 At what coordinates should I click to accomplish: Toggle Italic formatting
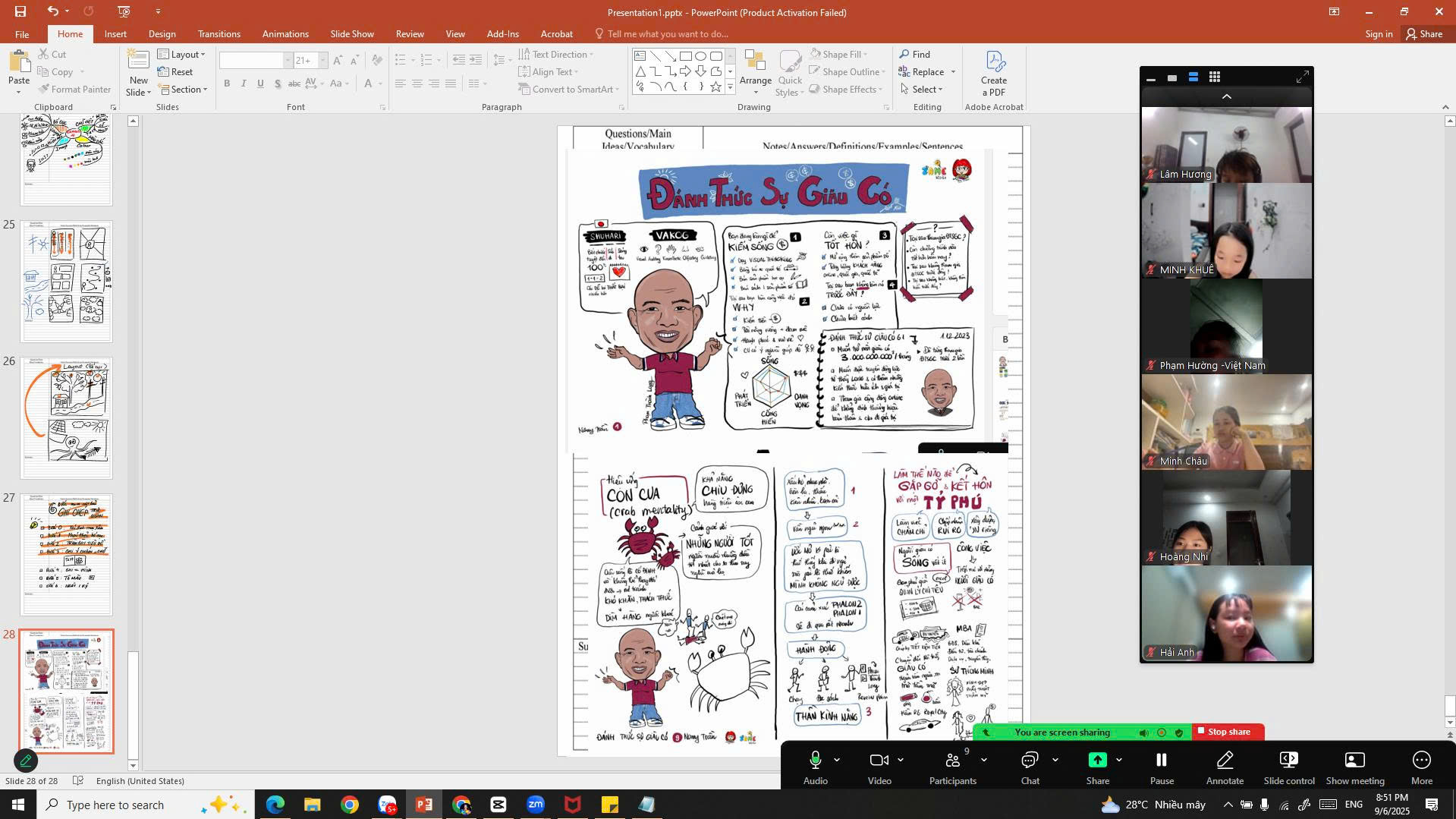(x=244, y=83)
